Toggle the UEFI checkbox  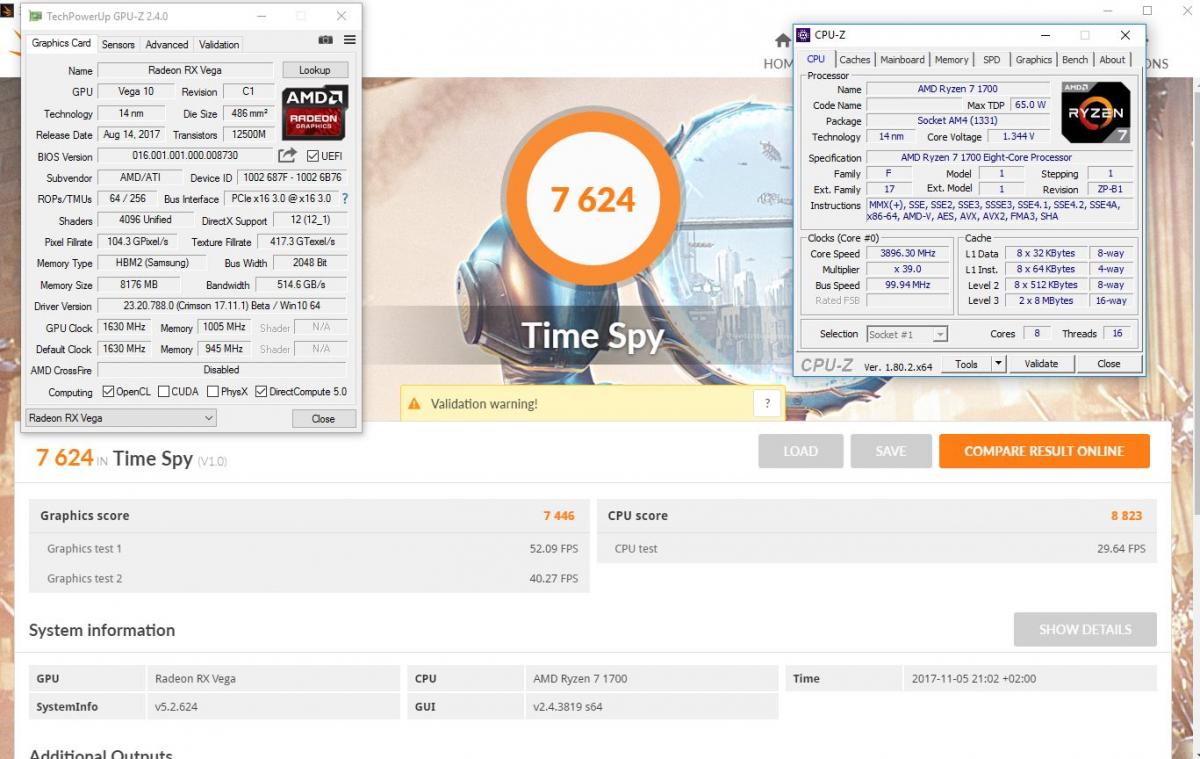313,156
